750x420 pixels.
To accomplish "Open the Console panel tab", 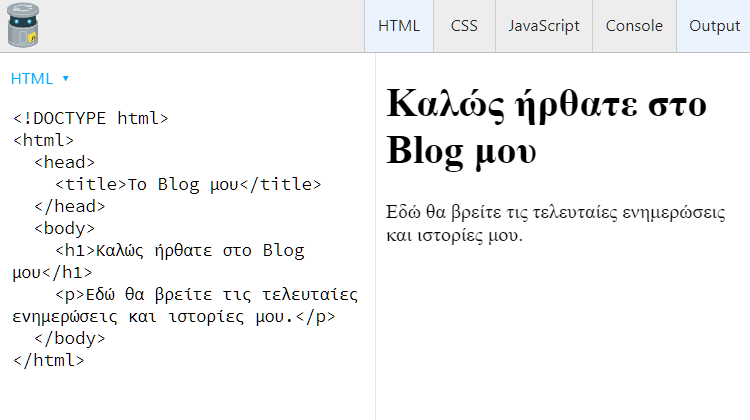I will pos(634,26).
